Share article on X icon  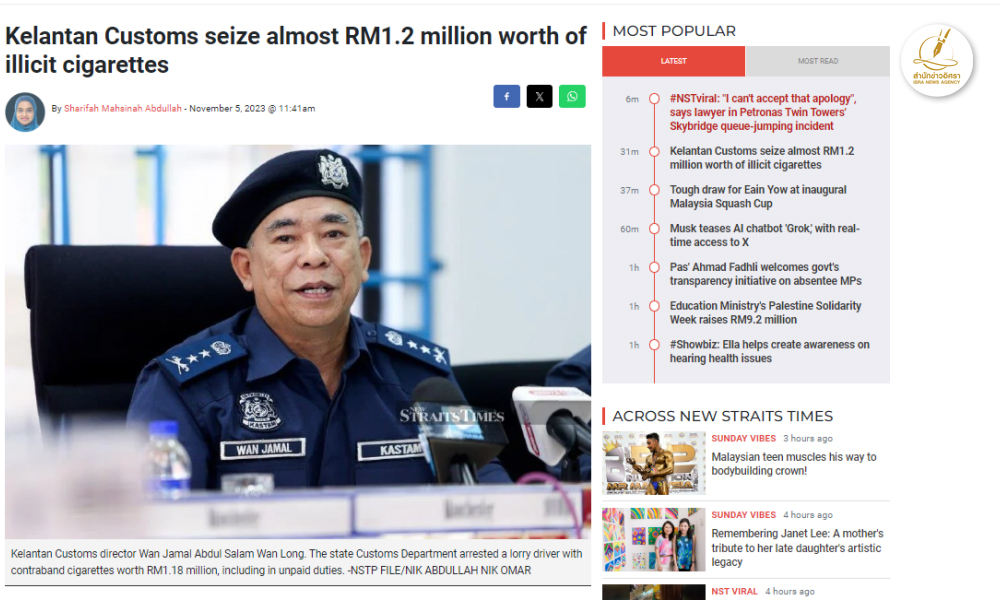click(539, 96)
